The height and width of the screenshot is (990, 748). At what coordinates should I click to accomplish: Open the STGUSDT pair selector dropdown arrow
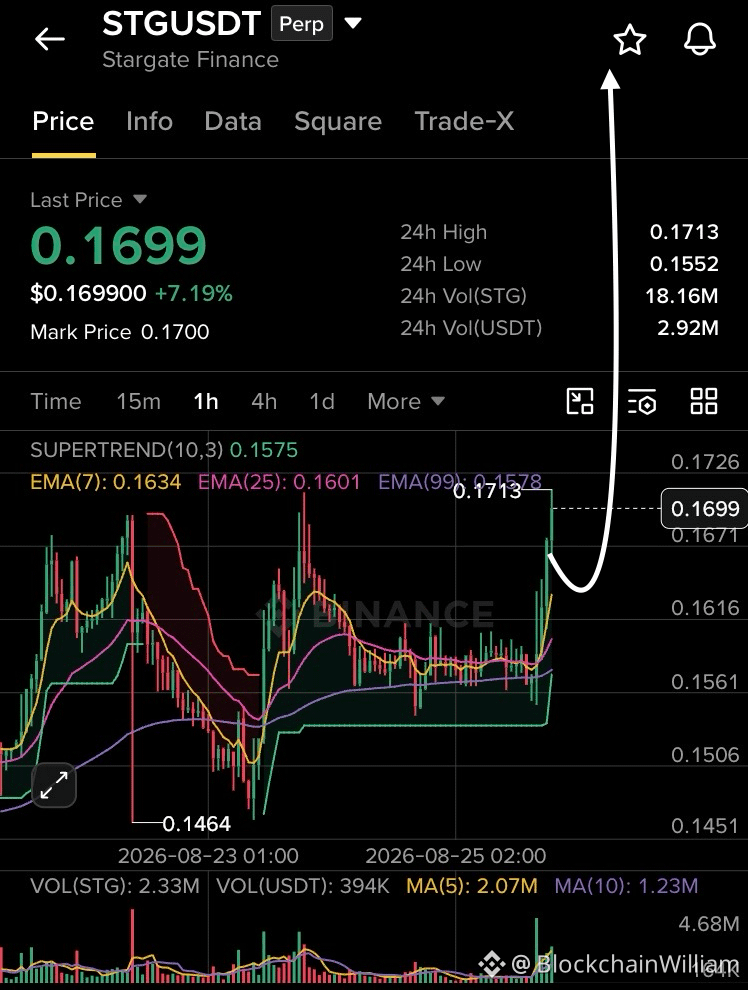(x=353, y=24)
